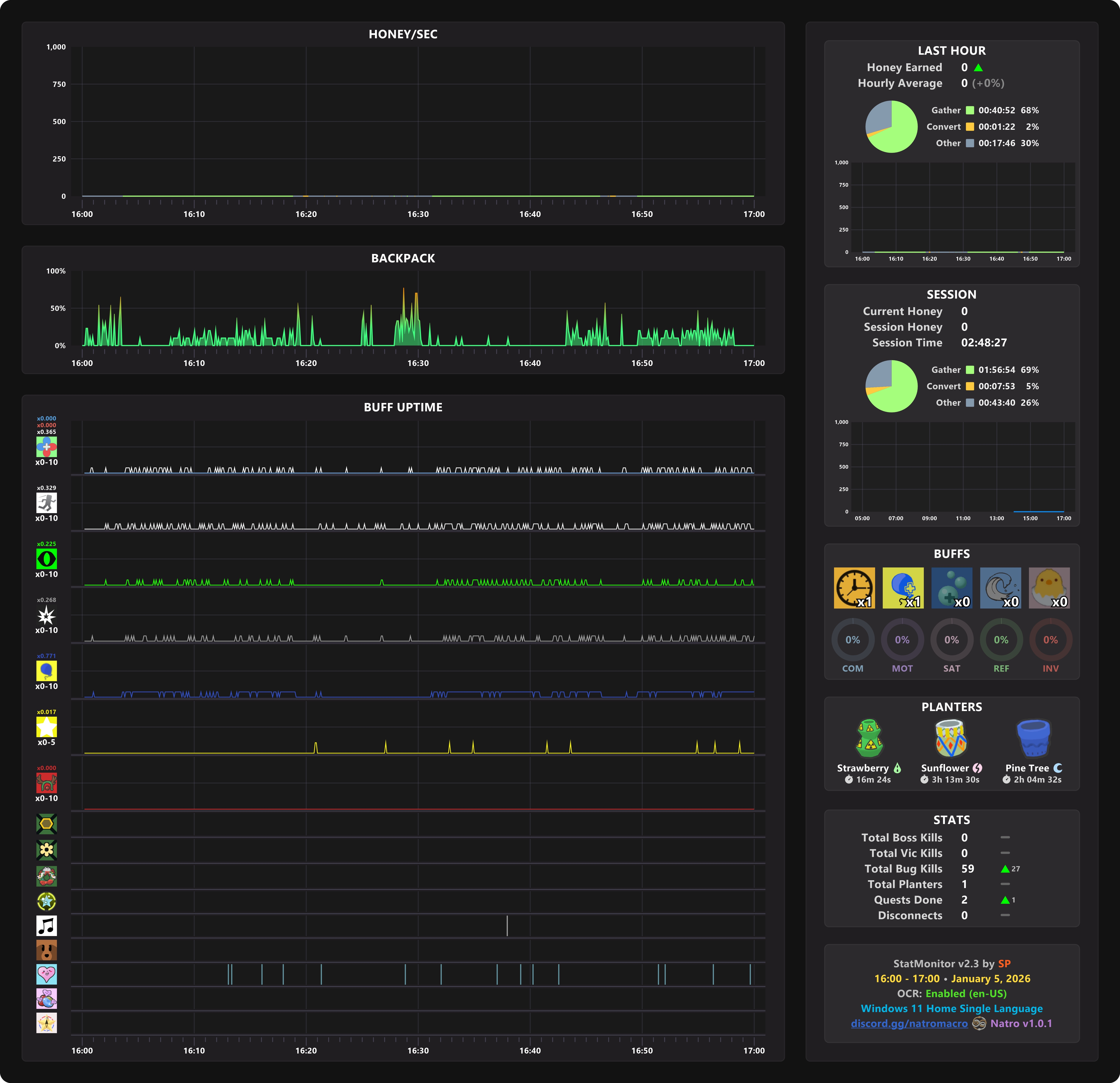Viewport: 1120px width, 1083px height.
Task: Click the Christmas wreath buff icon
Action: 46,876
